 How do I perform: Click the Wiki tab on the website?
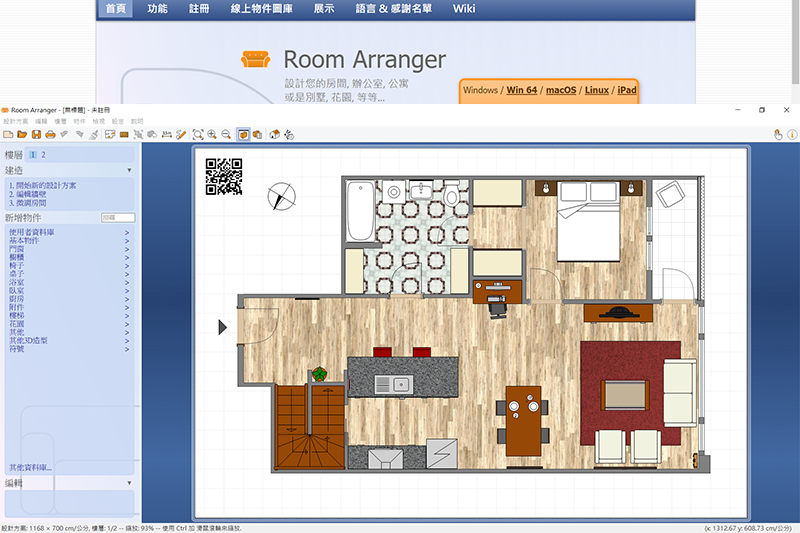pyautogui.click(x=464, y=9)
